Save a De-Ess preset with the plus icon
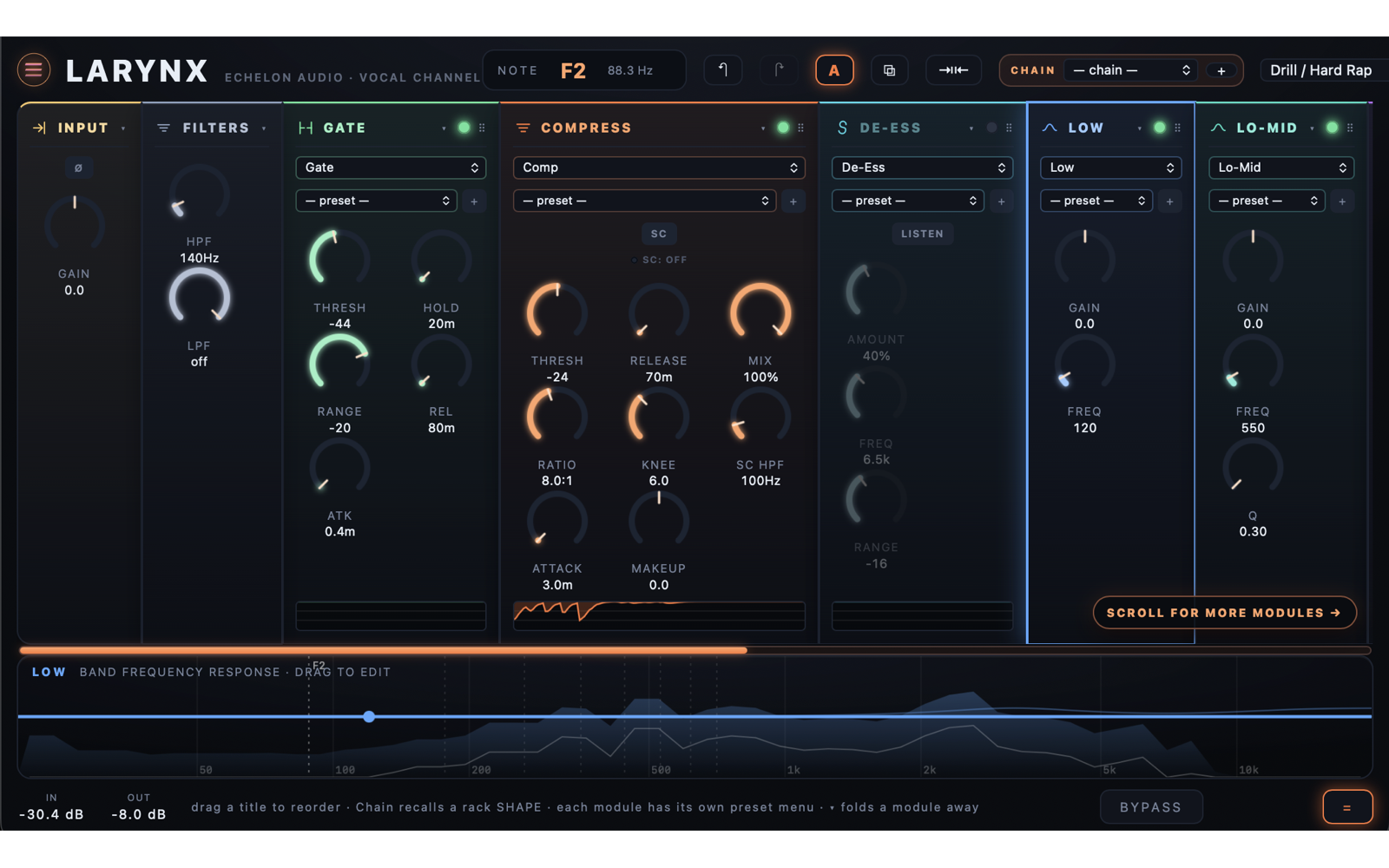The image size is (1389, 868). point(1001,201)
